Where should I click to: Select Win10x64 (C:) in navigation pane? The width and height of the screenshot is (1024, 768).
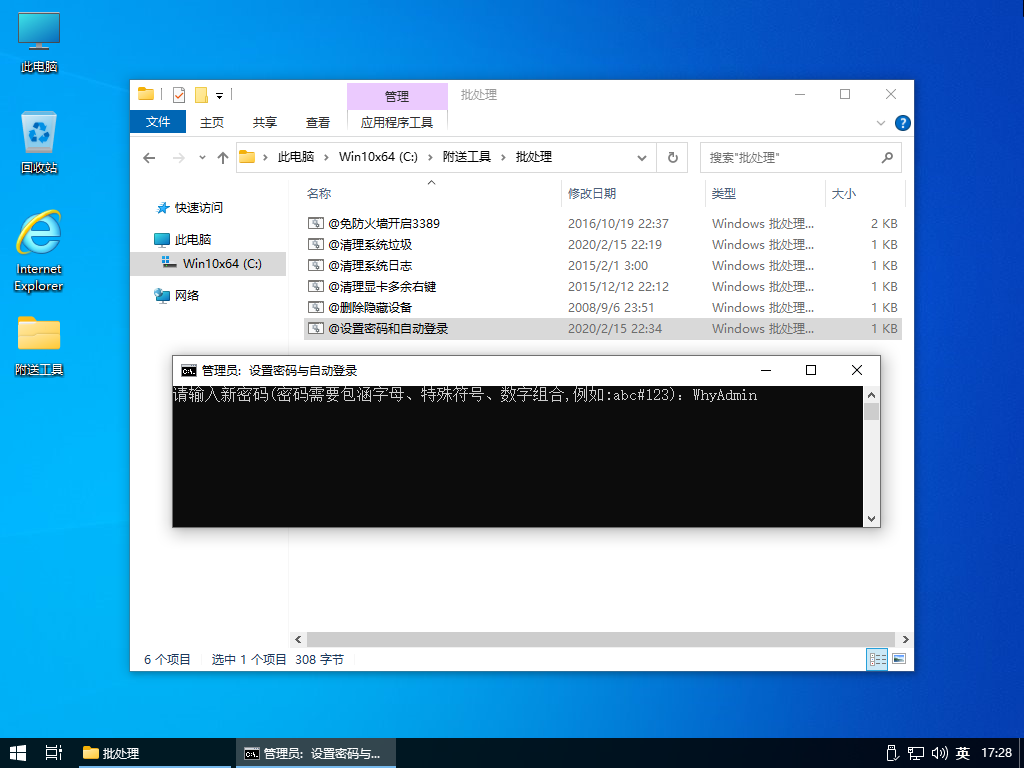(x=221, y=264)
